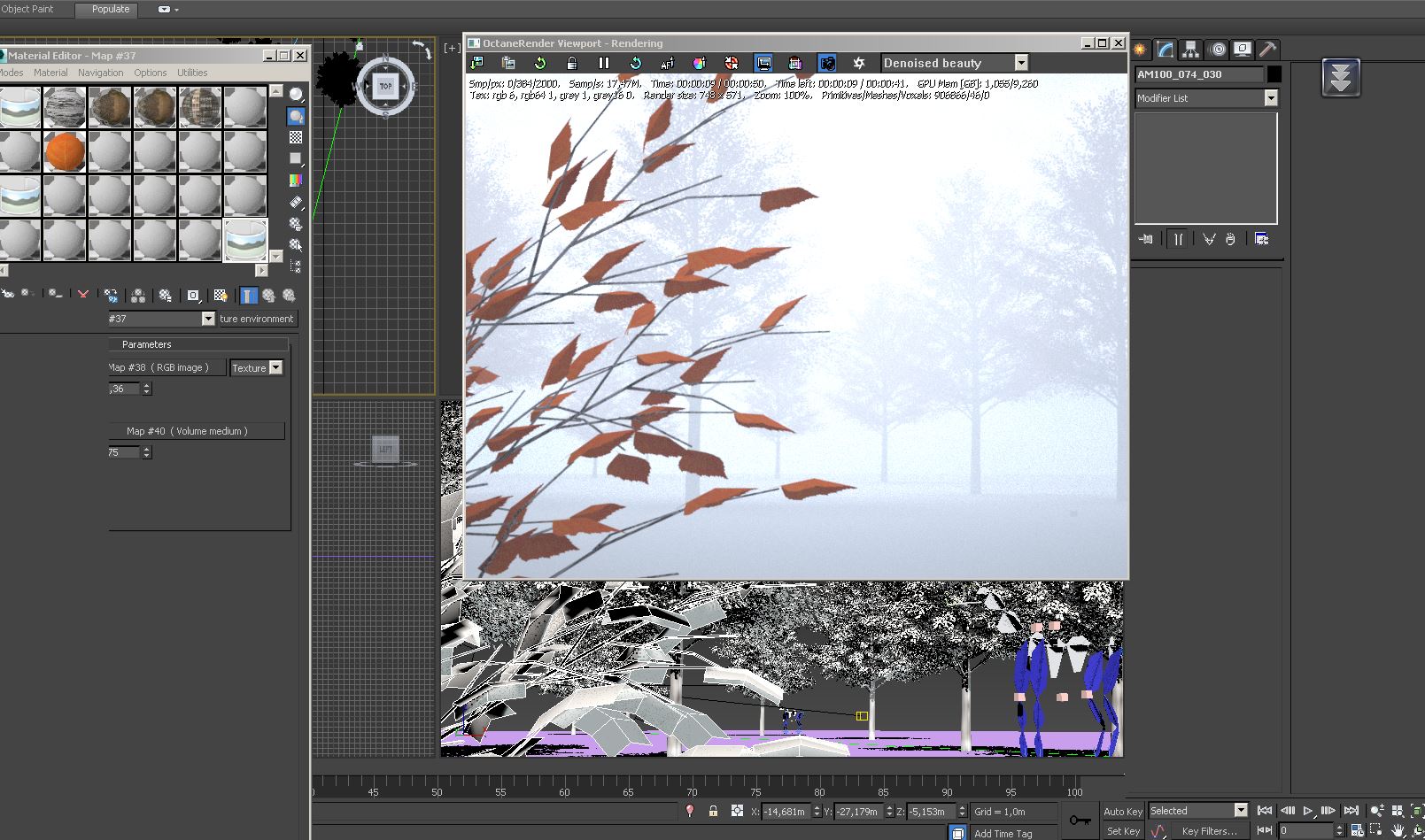Image resolution: width=1425 pixels, height=840 pixels.
Task: Toggle Auto Key animation mode
Action: tap(1123, 812)
